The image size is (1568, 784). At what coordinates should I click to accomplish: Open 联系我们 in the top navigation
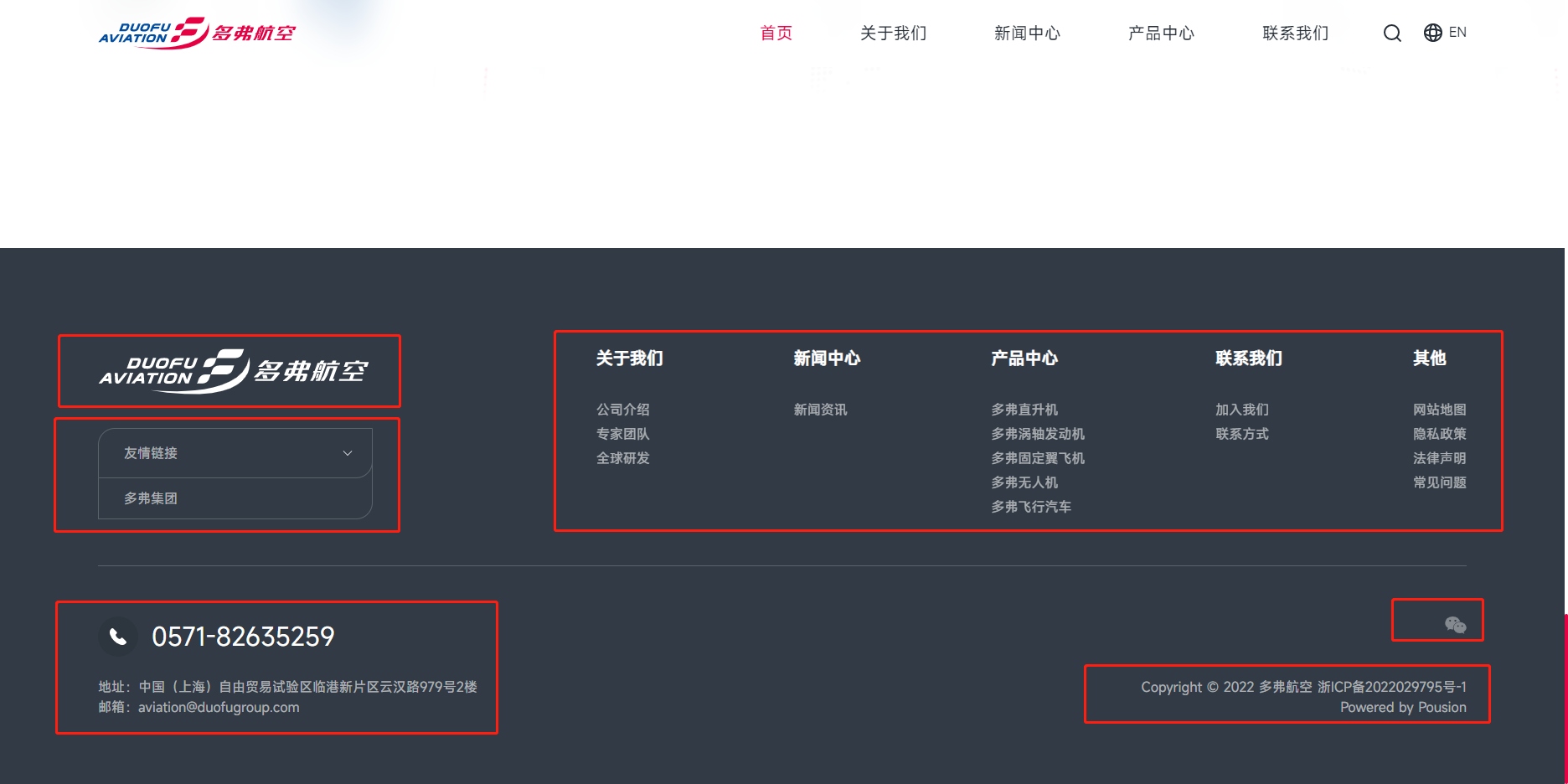point(1296,33)
